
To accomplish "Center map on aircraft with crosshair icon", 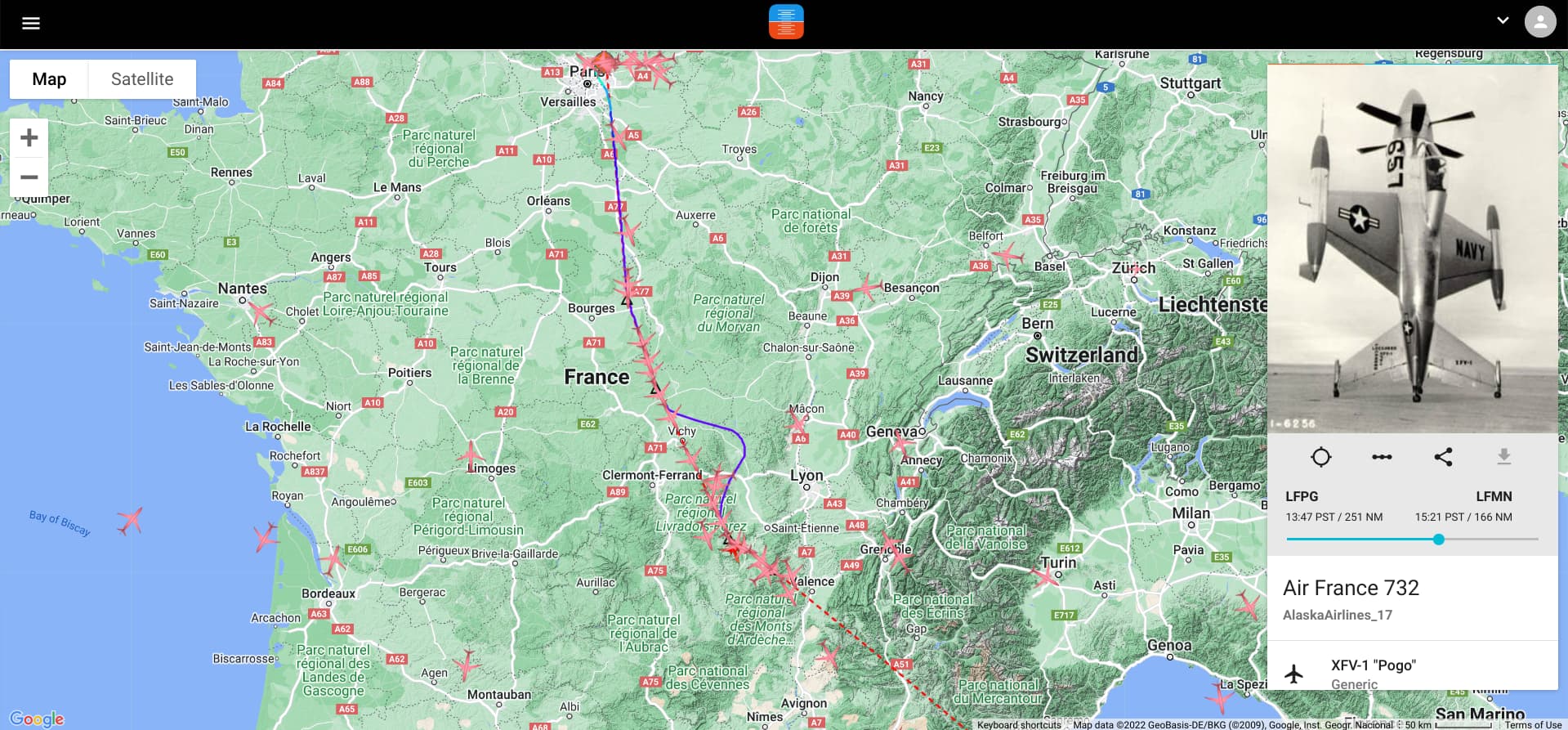I will coord(1320,457).
